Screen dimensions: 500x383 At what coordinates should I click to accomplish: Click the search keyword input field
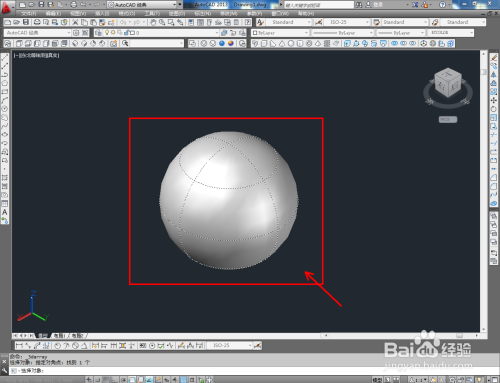(x=319, y=5)
